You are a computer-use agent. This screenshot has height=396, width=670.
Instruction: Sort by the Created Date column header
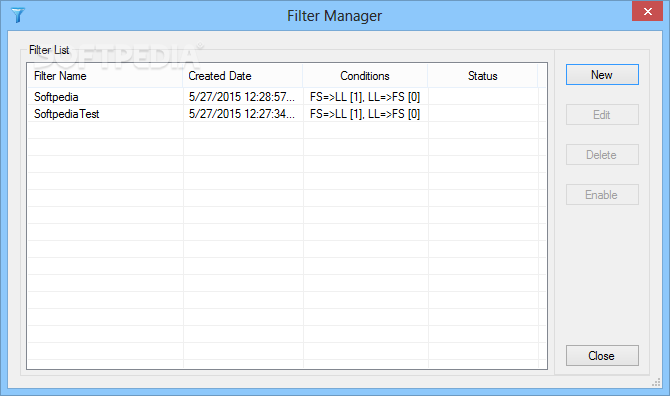coord(243,76)
